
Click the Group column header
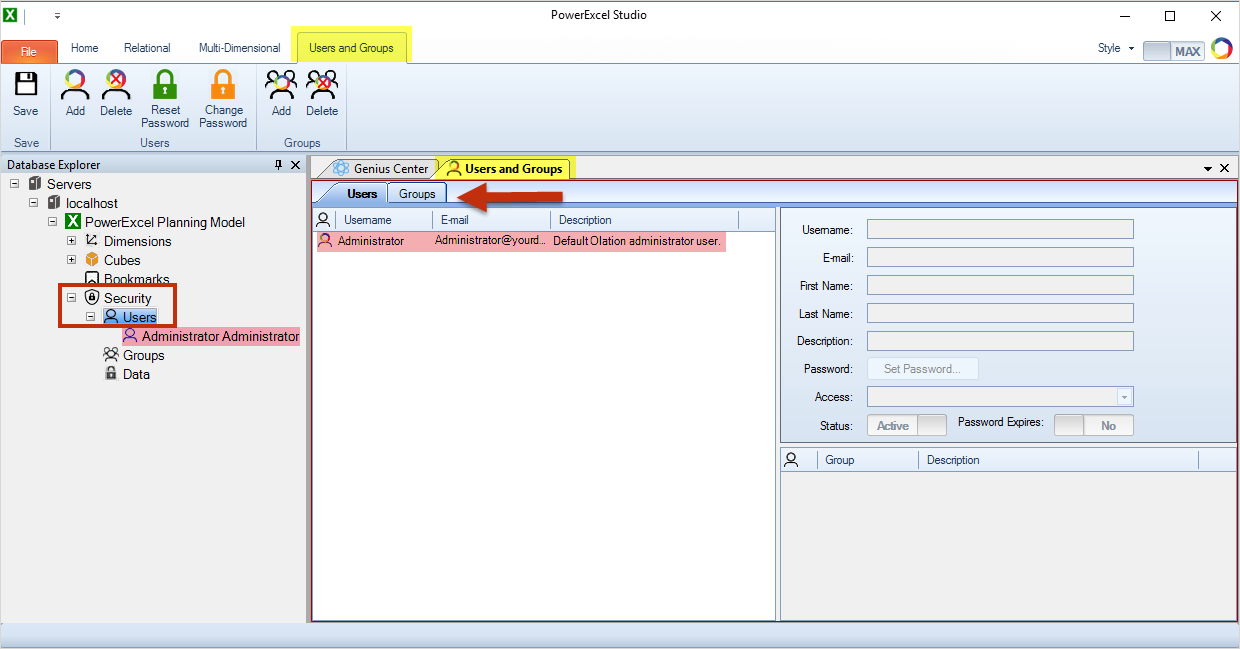coord(867,460)
